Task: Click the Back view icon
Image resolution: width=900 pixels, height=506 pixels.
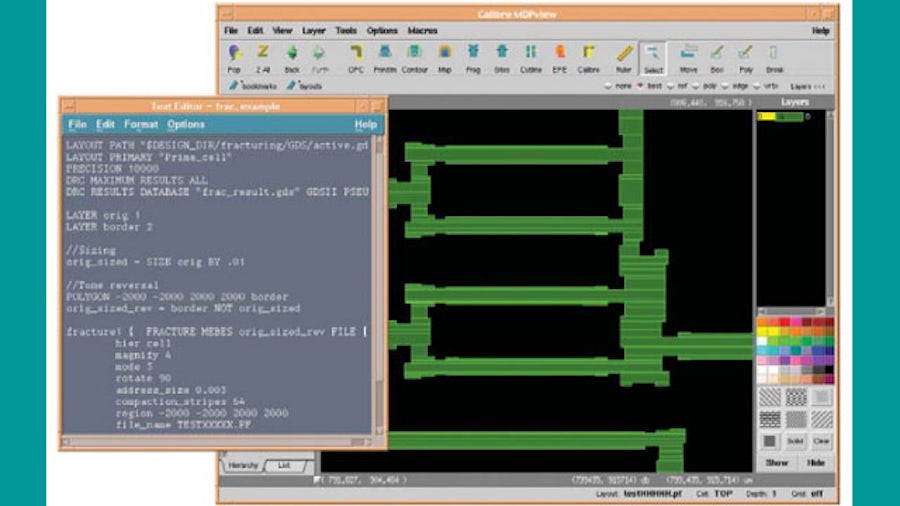Action: point(292,59)
